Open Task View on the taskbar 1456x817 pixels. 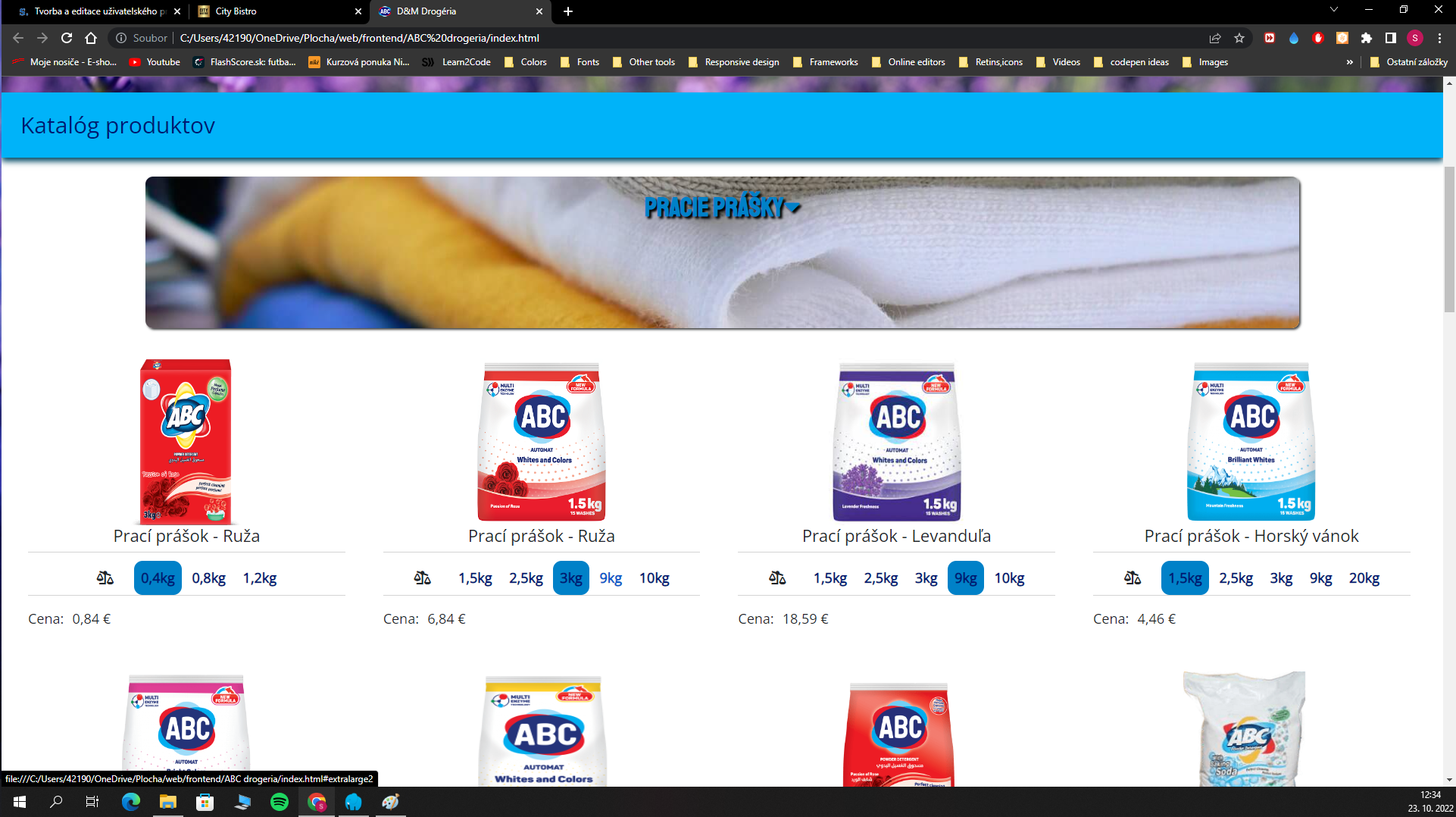(x=92, y=802)
